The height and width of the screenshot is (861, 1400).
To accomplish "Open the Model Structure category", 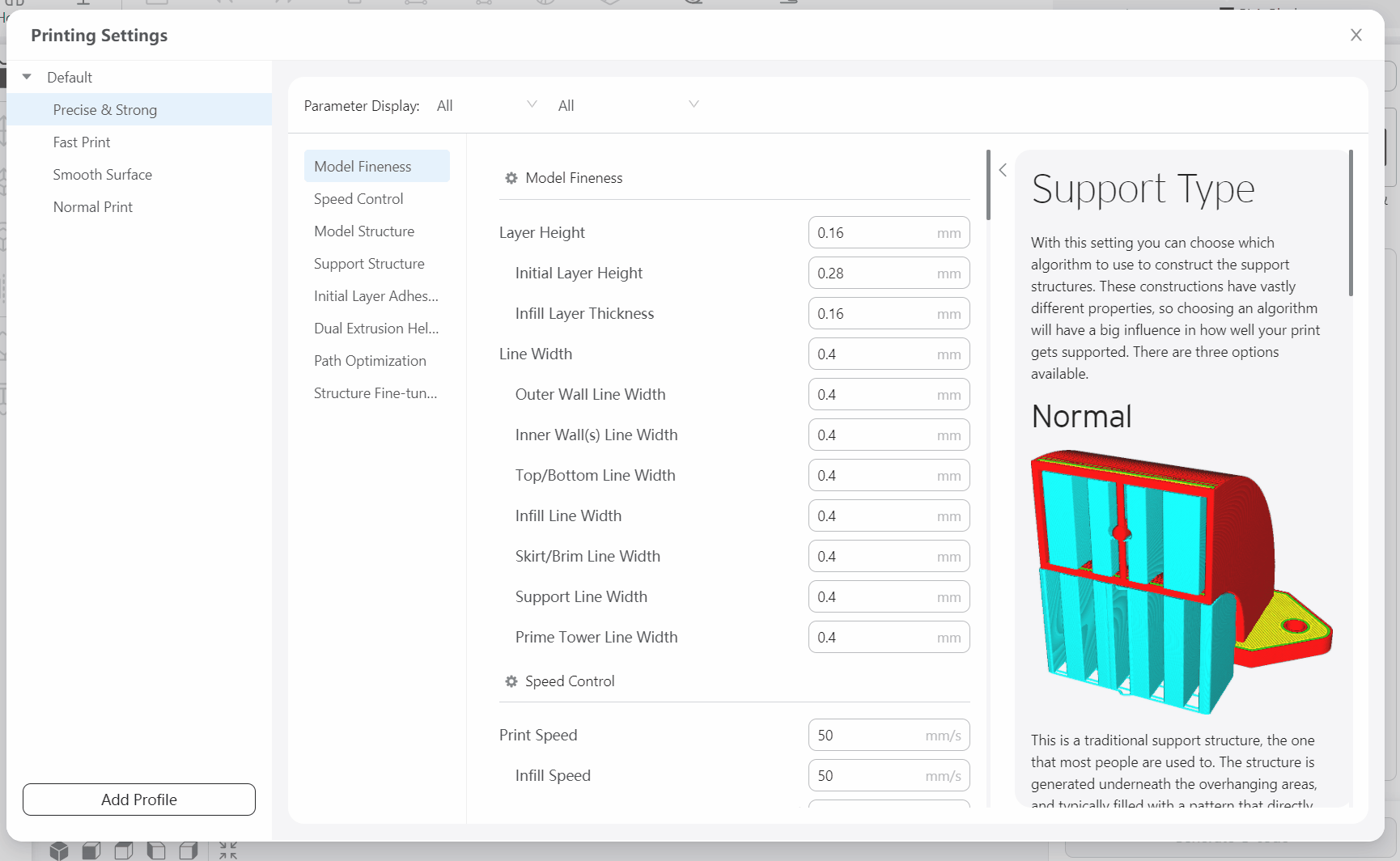I will pos(377,231).
